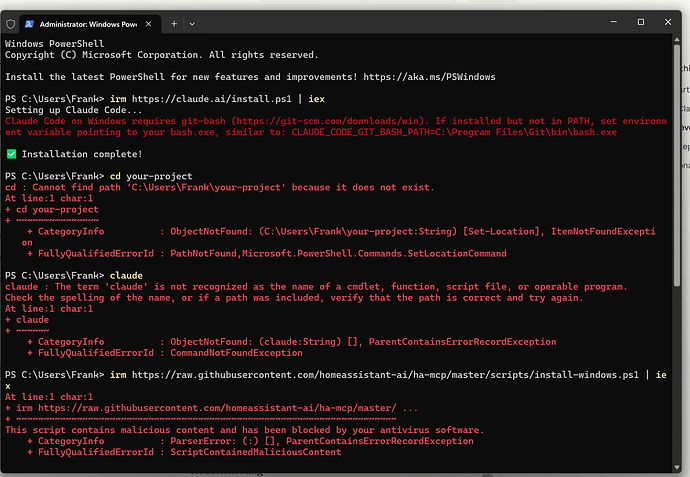Click the "claude" command after the prompt
Image resolution: width=690 pixels, height=477 pixels.
(x=126, y=275)
